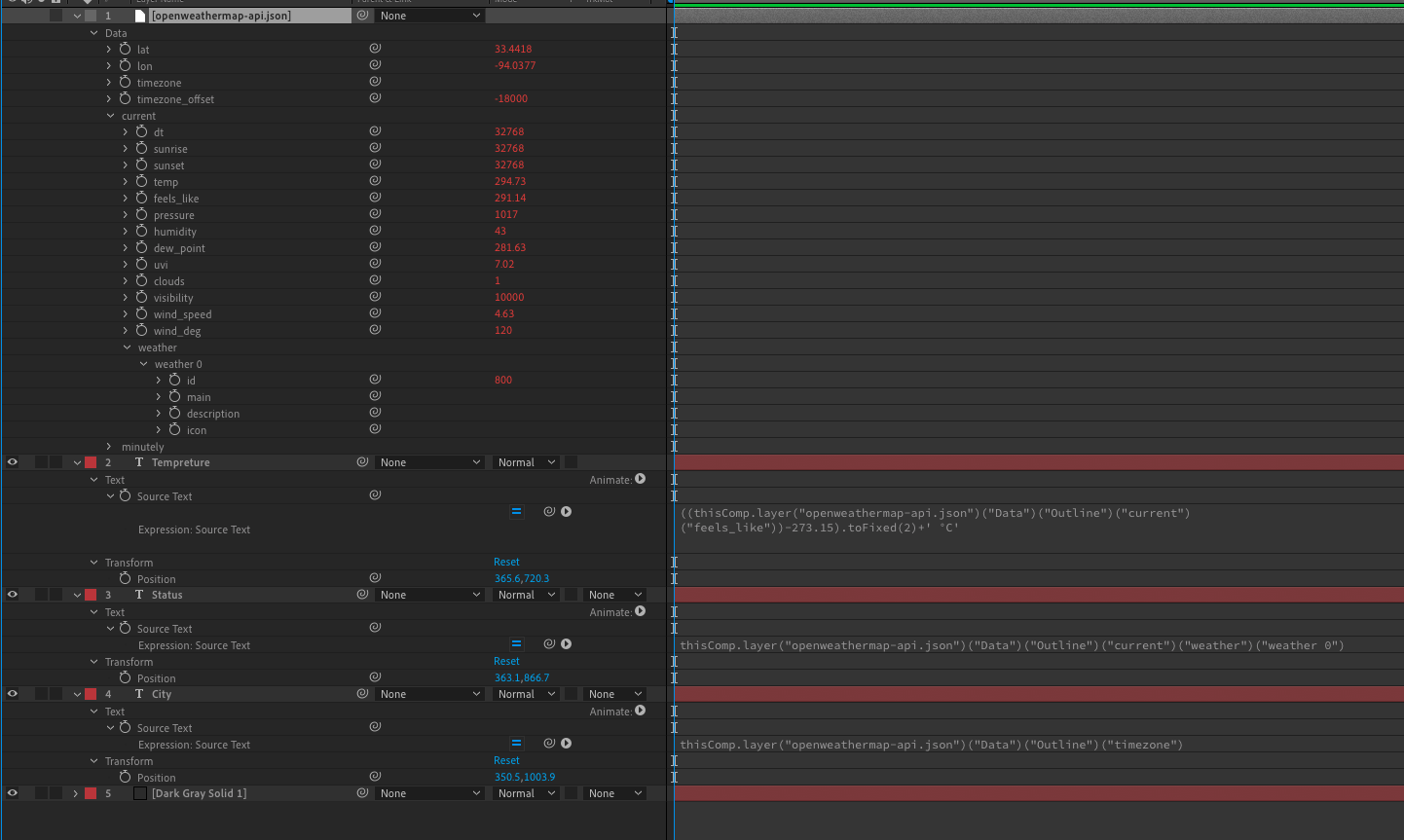Click the stopwatch for the temp property
Viewport: 1404px width, 840px height.
pos(142,181)
